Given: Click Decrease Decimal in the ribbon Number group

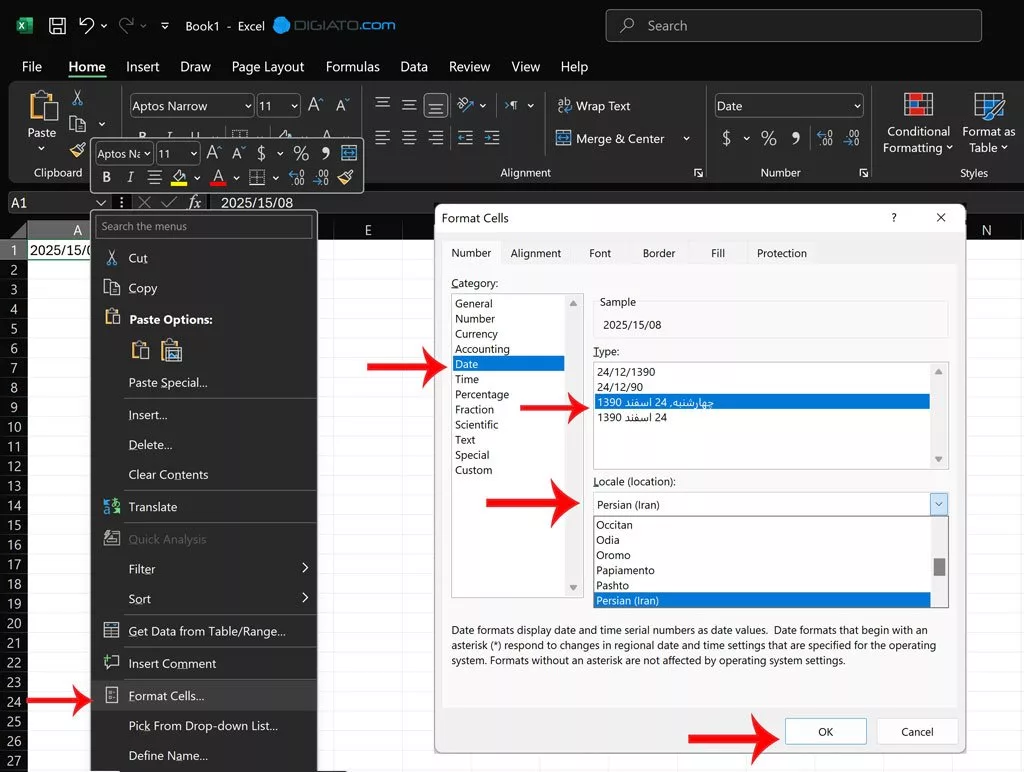Looking at the screenshot, I should (852, 138).
